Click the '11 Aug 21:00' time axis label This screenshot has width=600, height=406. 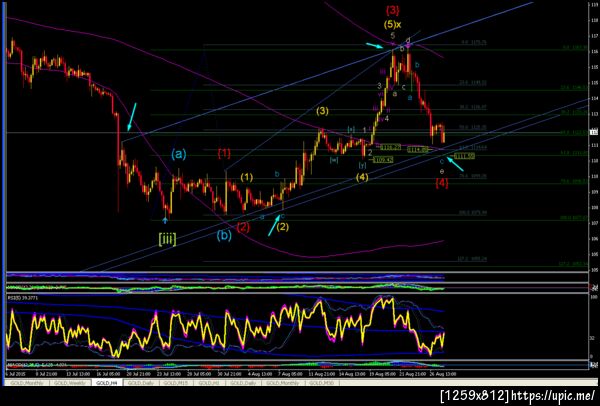coord(324,373)
